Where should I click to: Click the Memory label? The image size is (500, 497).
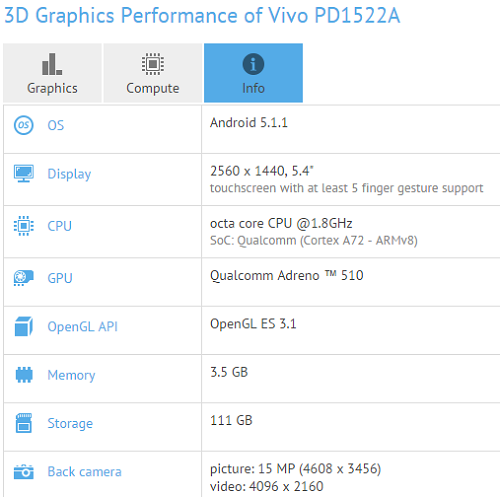(71, 375)
